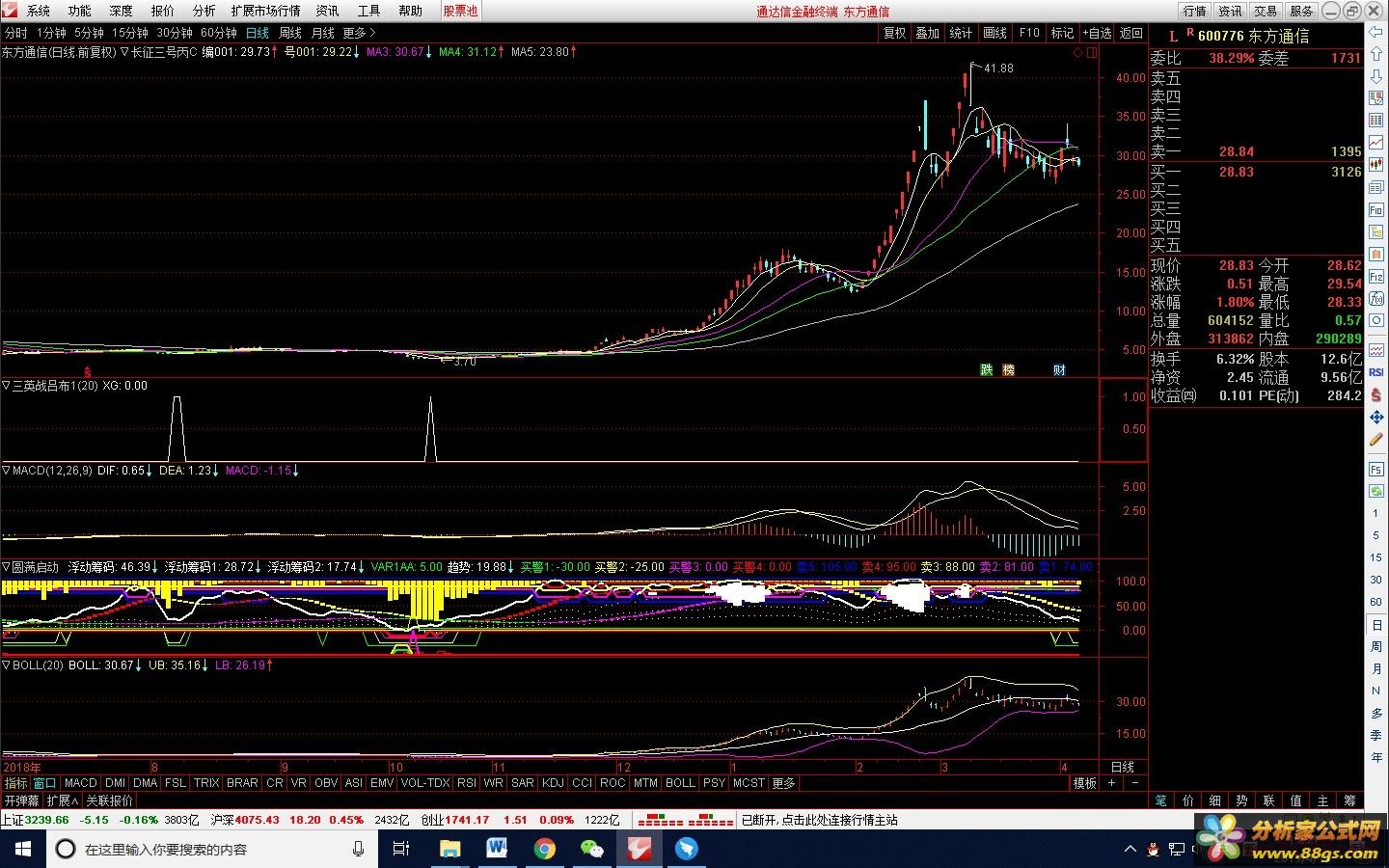Image resolution: width=1389 pixels, height=868 pixels.
Task: Click the red dollar sign icon in sidebar
Action: (1376, 394)
